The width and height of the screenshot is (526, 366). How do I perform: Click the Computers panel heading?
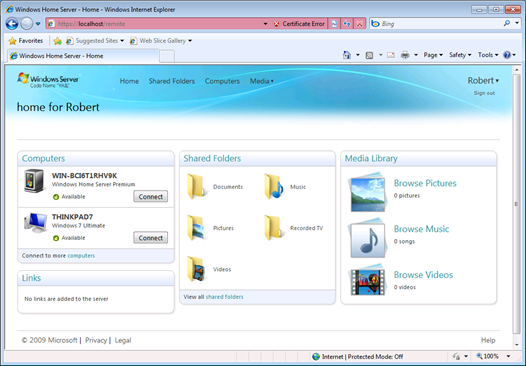43,159
